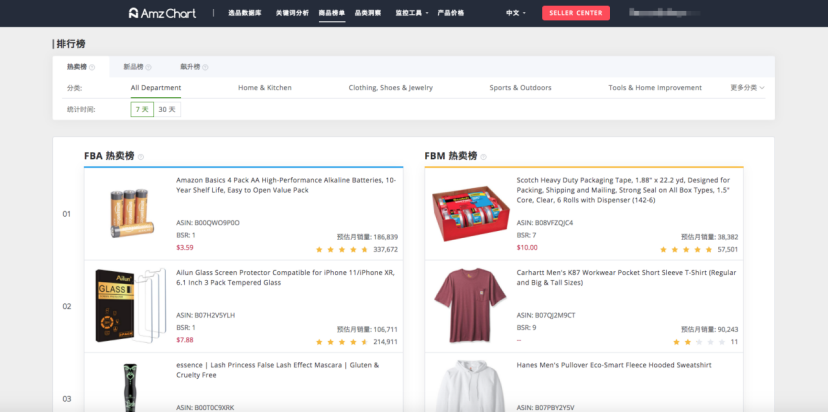This screenshot has width=829, height=412.
Task: Click the SELLER CENTER button
Action: point(576,13)
